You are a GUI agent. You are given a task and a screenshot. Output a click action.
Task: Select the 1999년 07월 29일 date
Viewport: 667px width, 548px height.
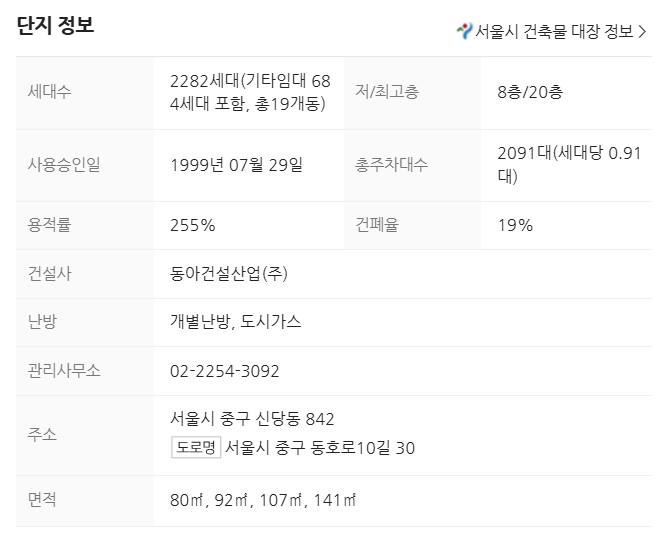tap(236, 165)
